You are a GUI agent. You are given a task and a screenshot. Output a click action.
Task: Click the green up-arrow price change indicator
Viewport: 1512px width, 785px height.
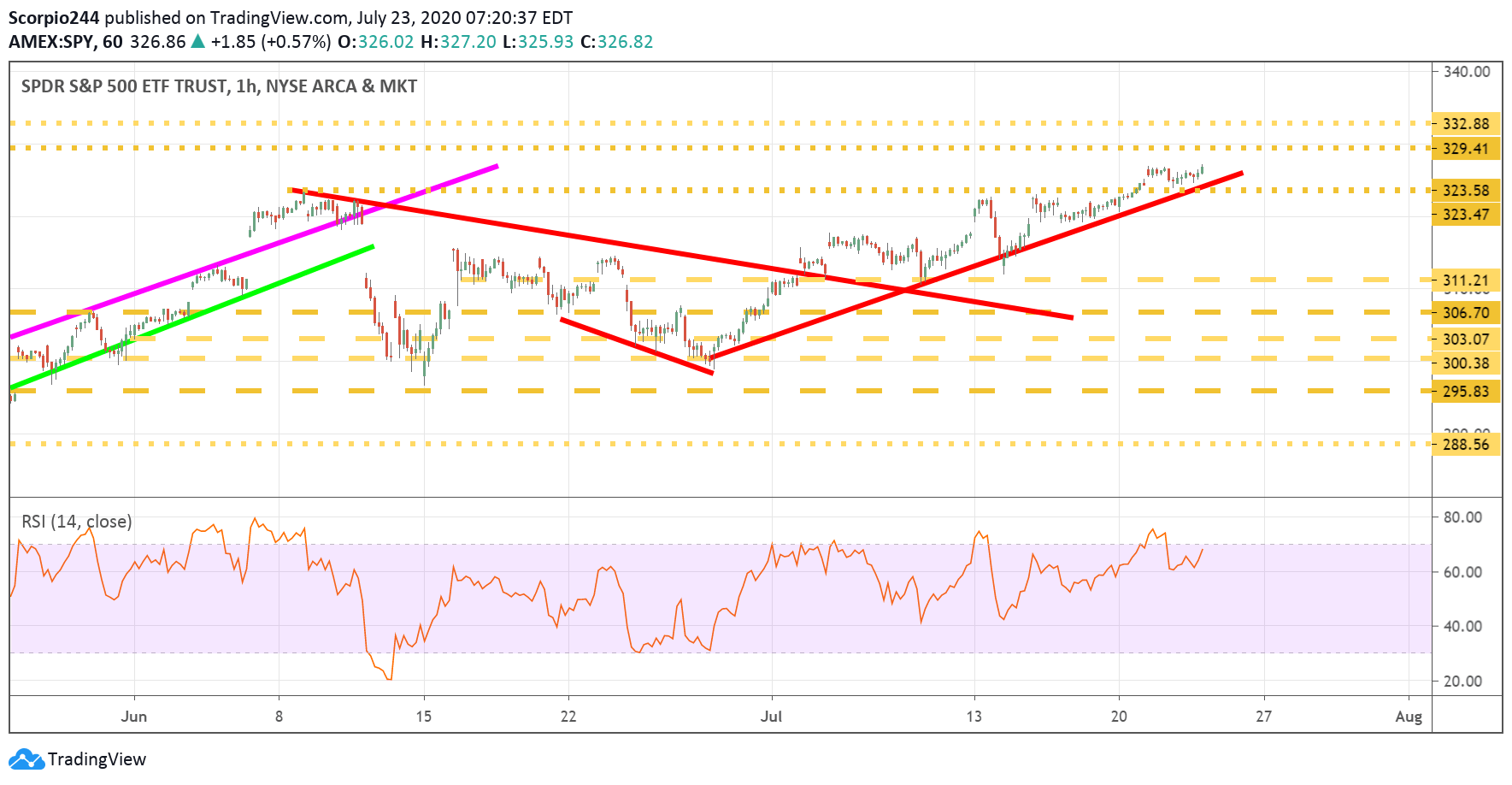tap(197, 42)
